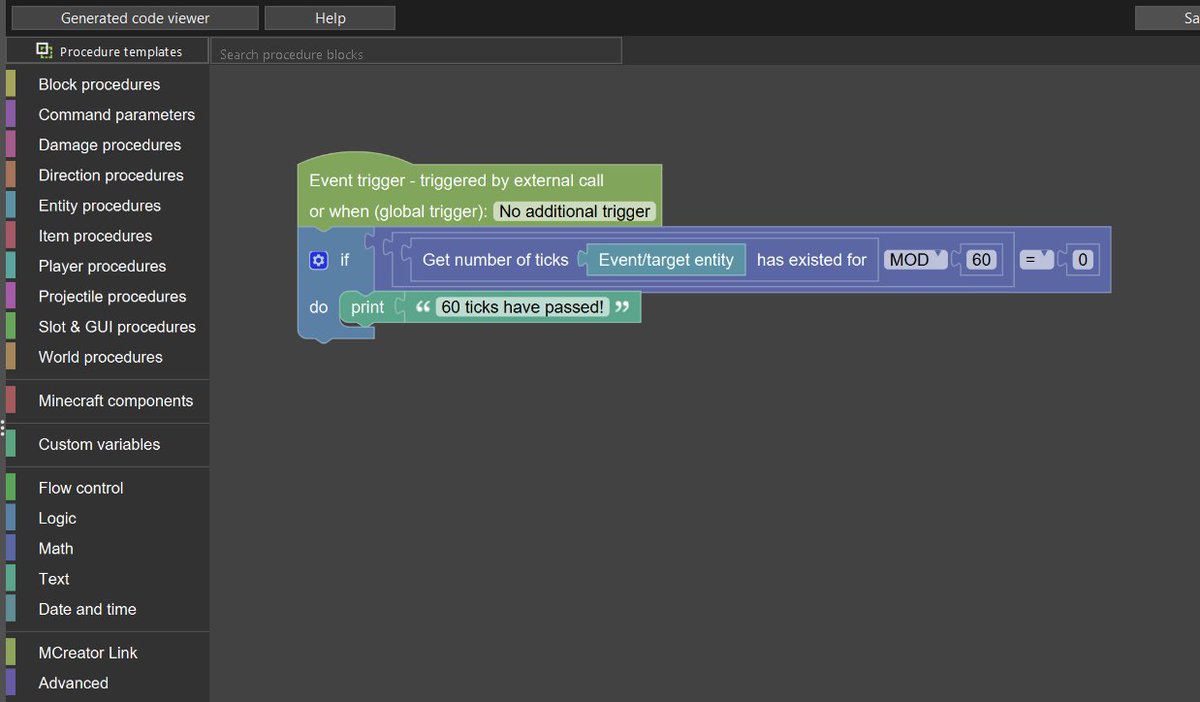Open Slot & GUI procedures category
1200x702 pixels.
117,327
